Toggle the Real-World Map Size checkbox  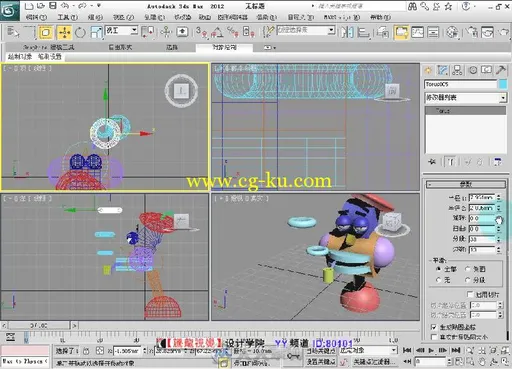pos(434,337)
